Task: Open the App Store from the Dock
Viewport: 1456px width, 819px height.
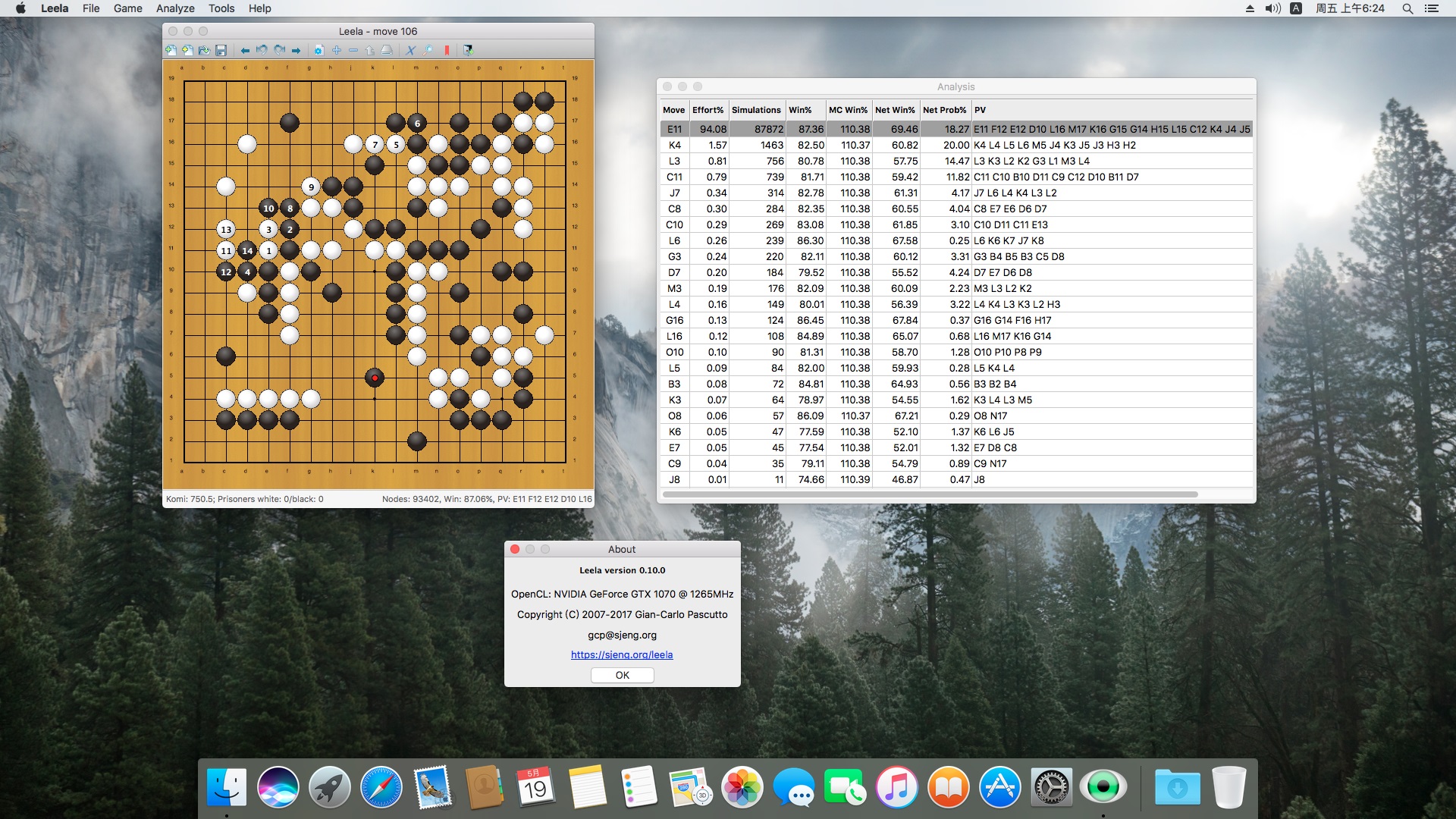Action: point(999,787)
